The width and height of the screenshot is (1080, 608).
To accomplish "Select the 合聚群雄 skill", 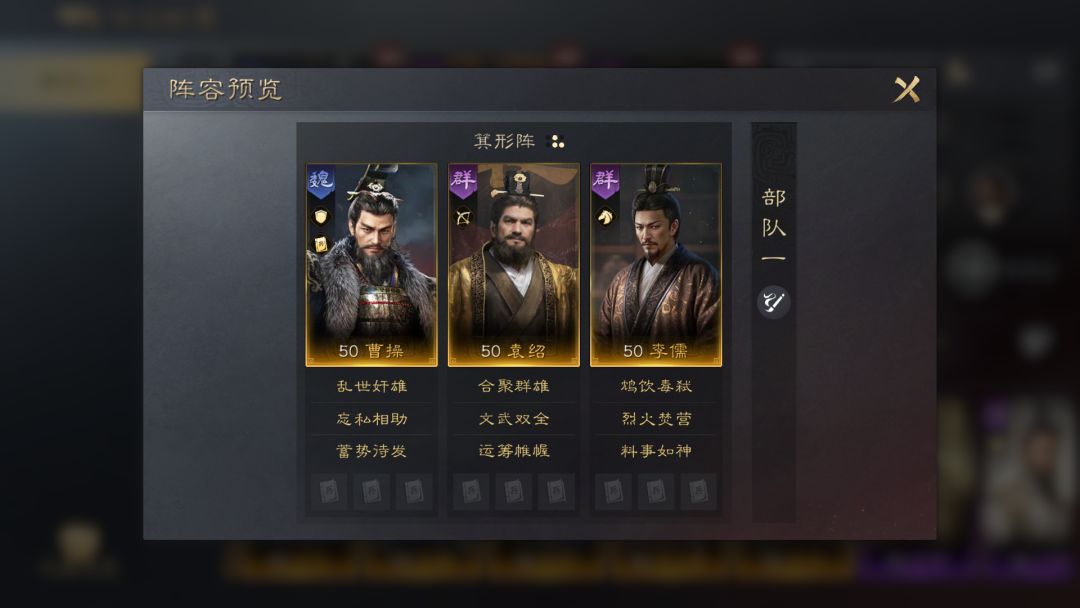I will [x=514, y=386].
